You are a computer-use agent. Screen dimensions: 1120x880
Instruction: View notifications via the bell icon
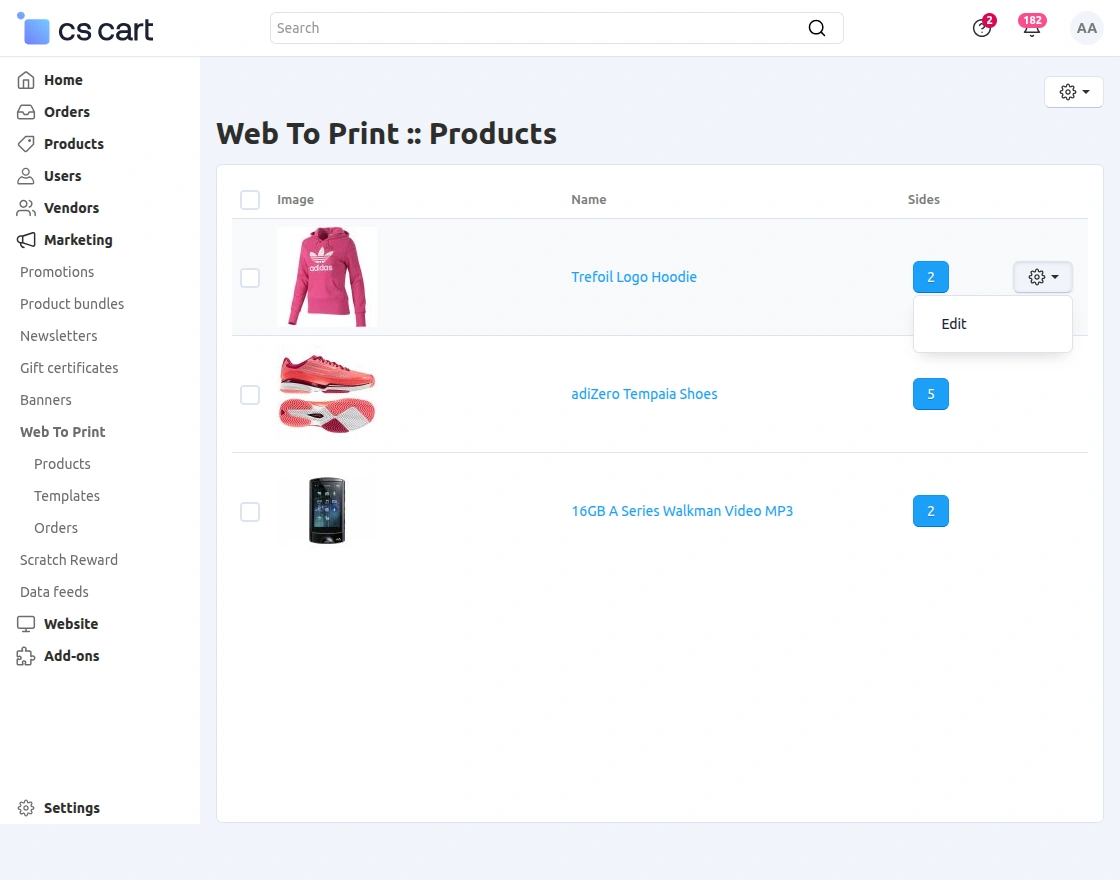pyautogui.click(x=1031, y=28)
